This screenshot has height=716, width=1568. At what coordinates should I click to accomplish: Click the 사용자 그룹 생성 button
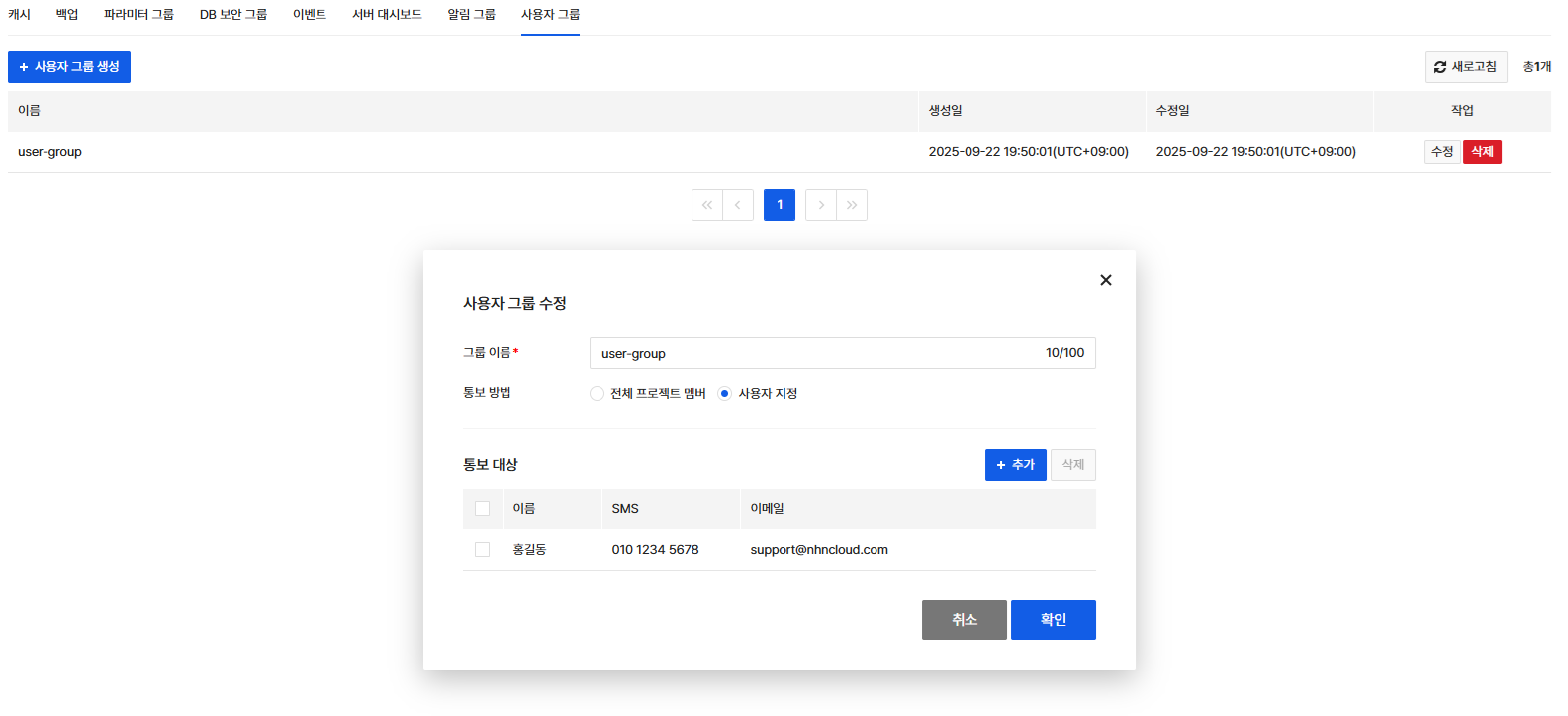pyautogui.click(x=69, y=67)
